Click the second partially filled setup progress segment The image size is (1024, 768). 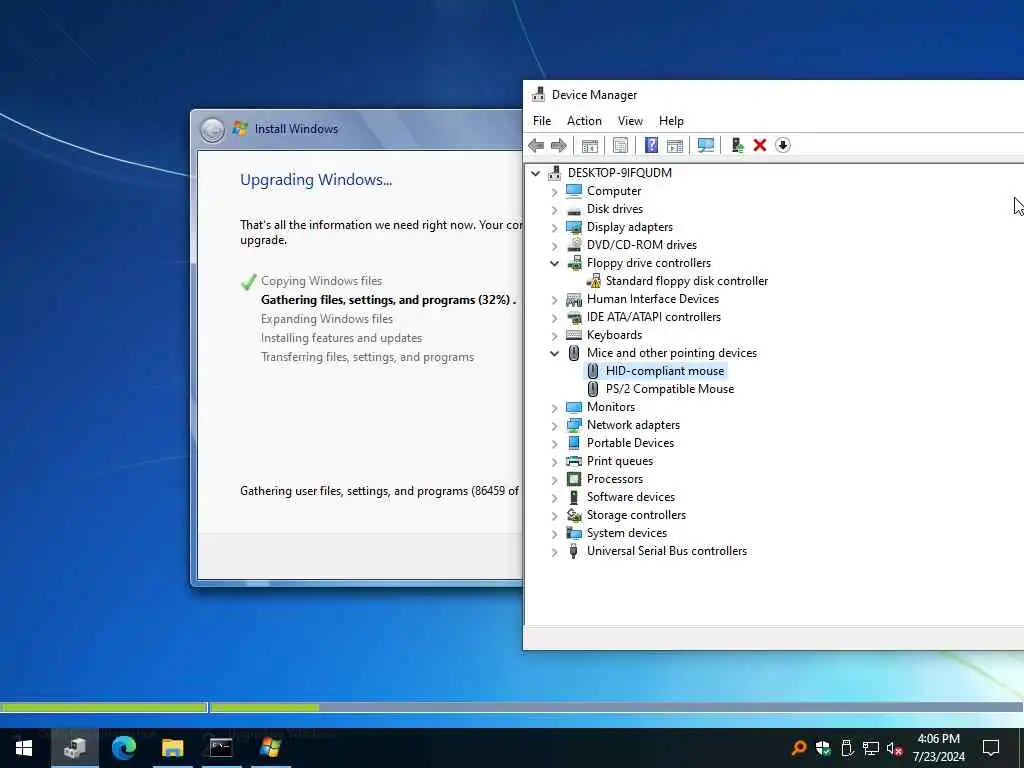tap(265, 707)
